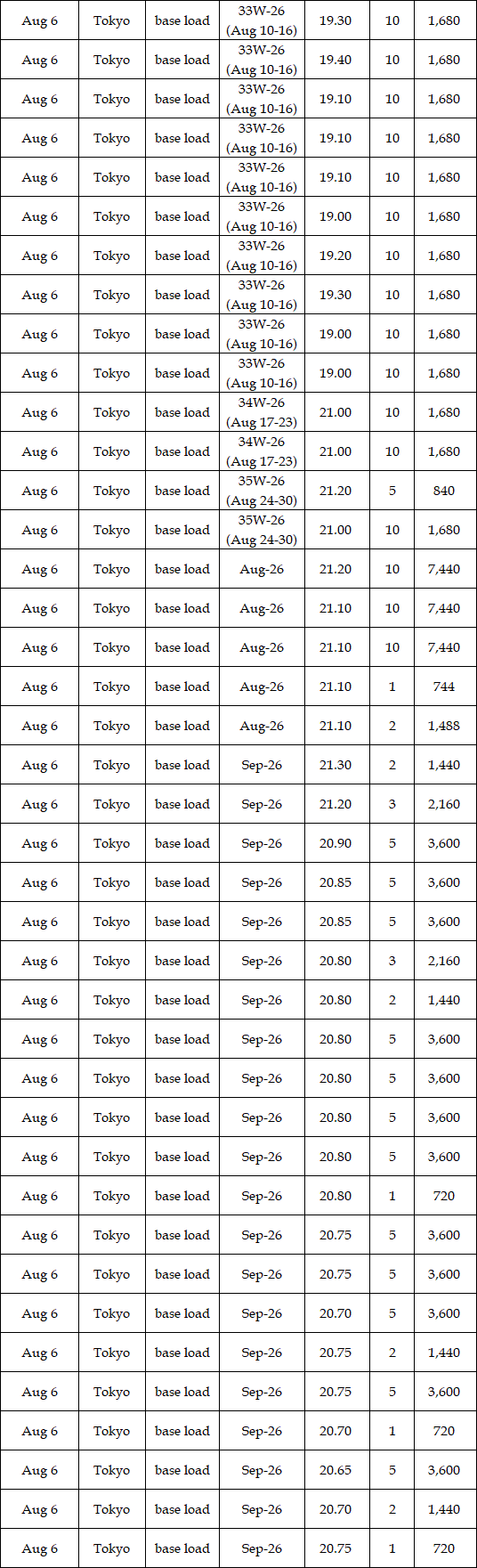Click Aug-26 in the 744 row

(262, 687)
